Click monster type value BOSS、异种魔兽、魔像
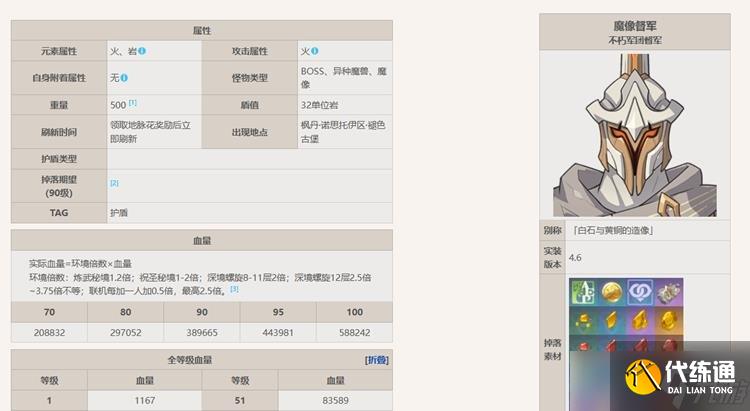750x411 pixels. 344,78
